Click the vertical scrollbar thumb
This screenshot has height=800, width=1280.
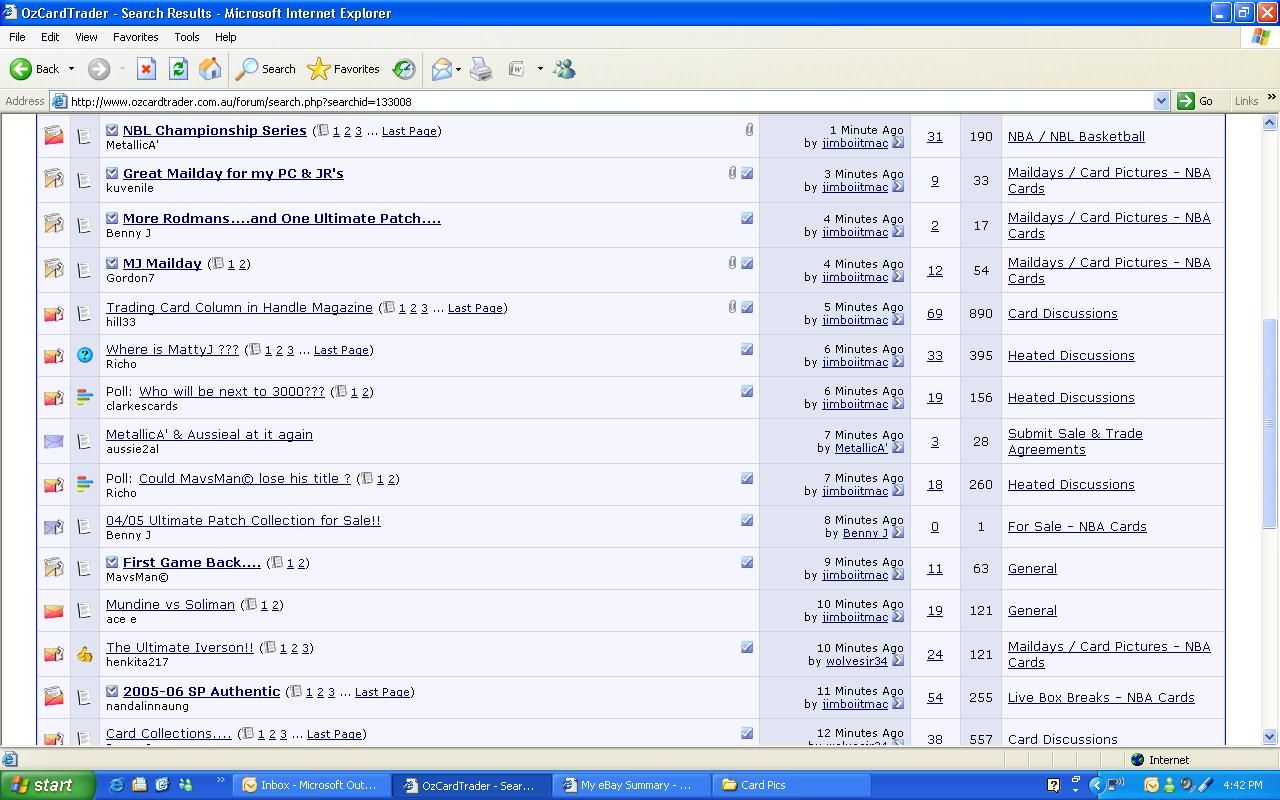[1270, 424]
